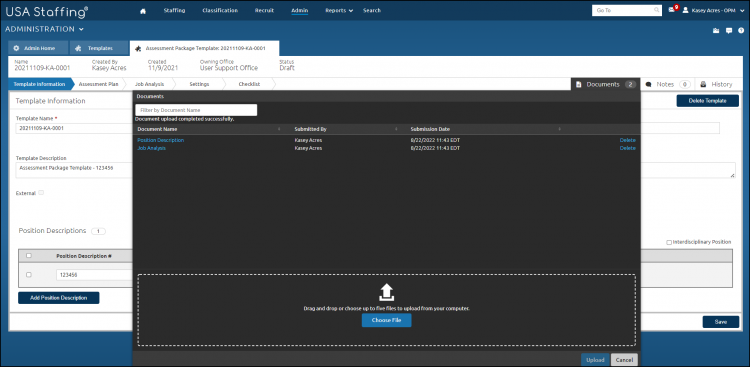Sort by Document Name column
The height and width of the screenshot is (367, 750).
[157, 129]
